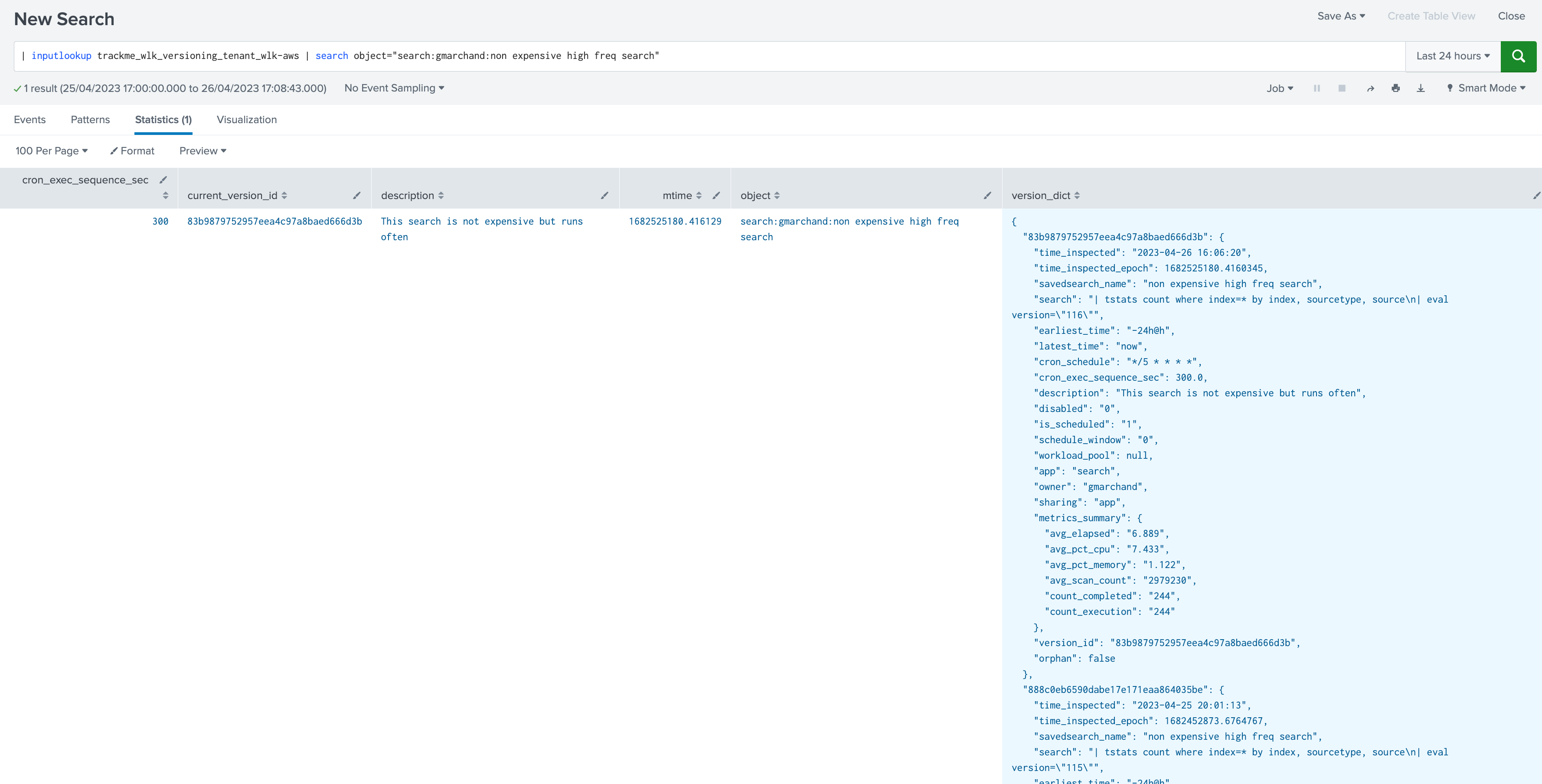The height and width of the screenshot is (784, 1542).
Task: Print the search results
Action: click(1396, 88)
